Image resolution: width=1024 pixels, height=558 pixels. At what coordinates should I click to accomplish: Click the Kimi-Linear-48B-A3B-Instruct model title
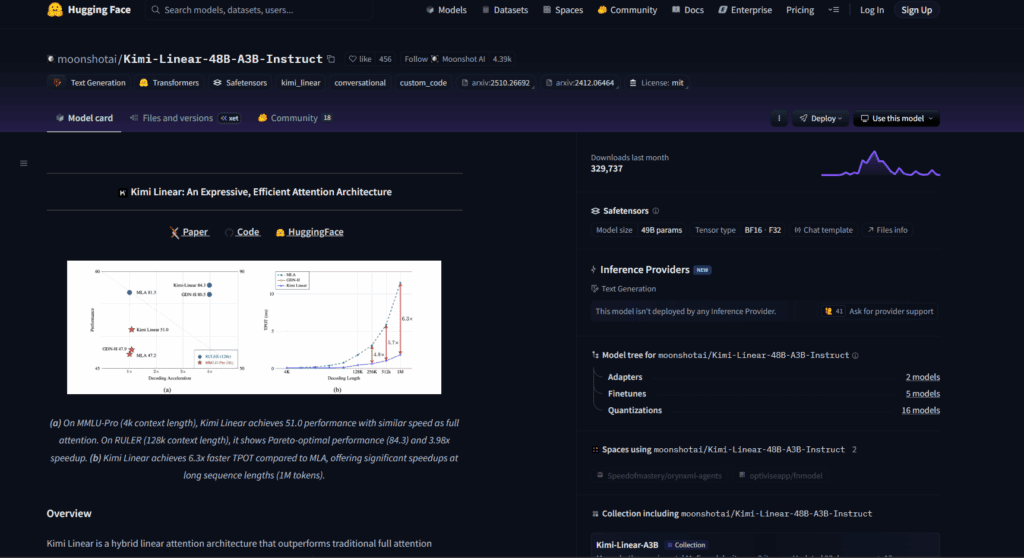[x=223, y=59]
